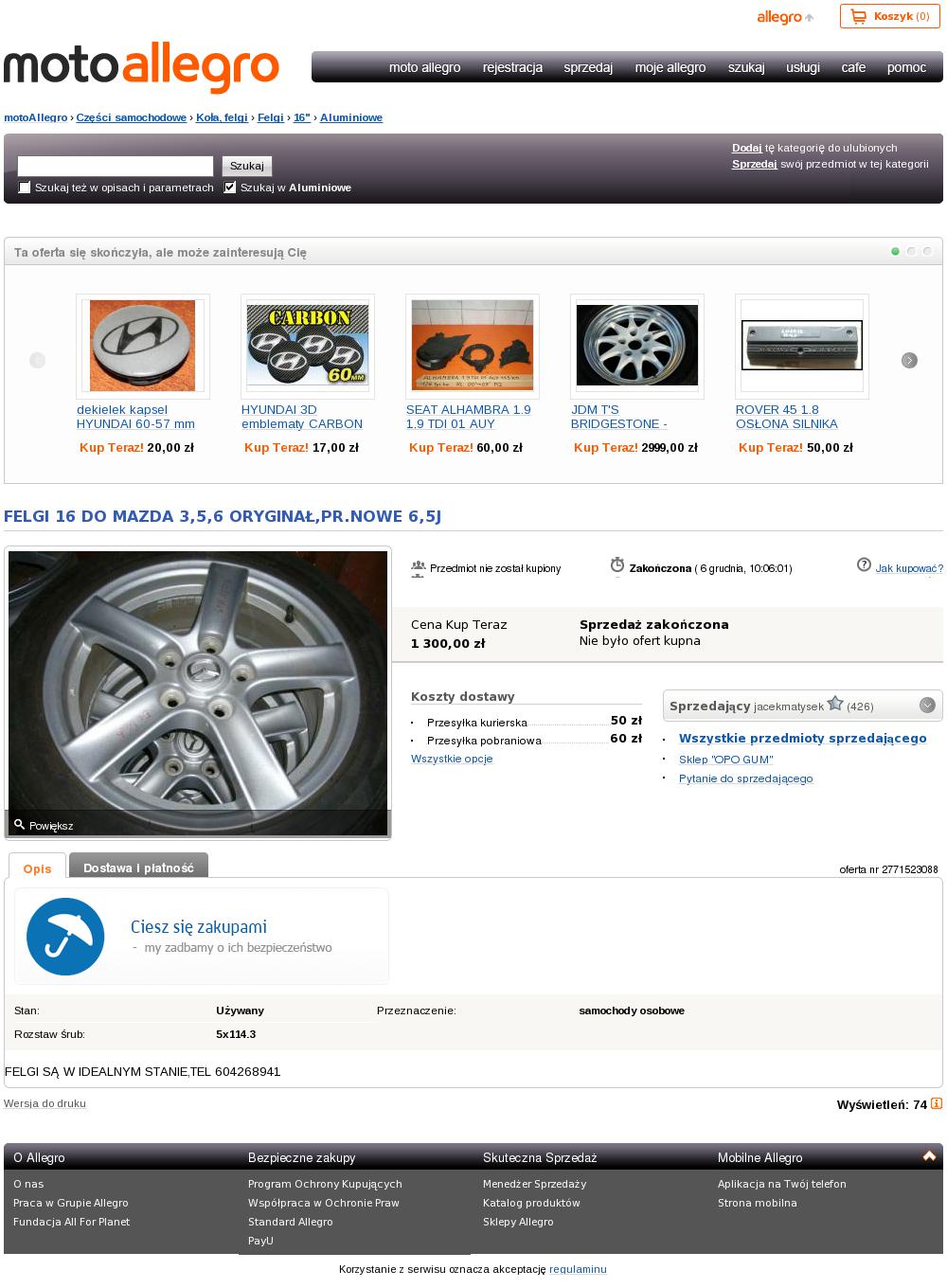Click the 'O nas' footer link
Image resolution: width=947 pixels, height=1288 pixels.
[28, 1184]
